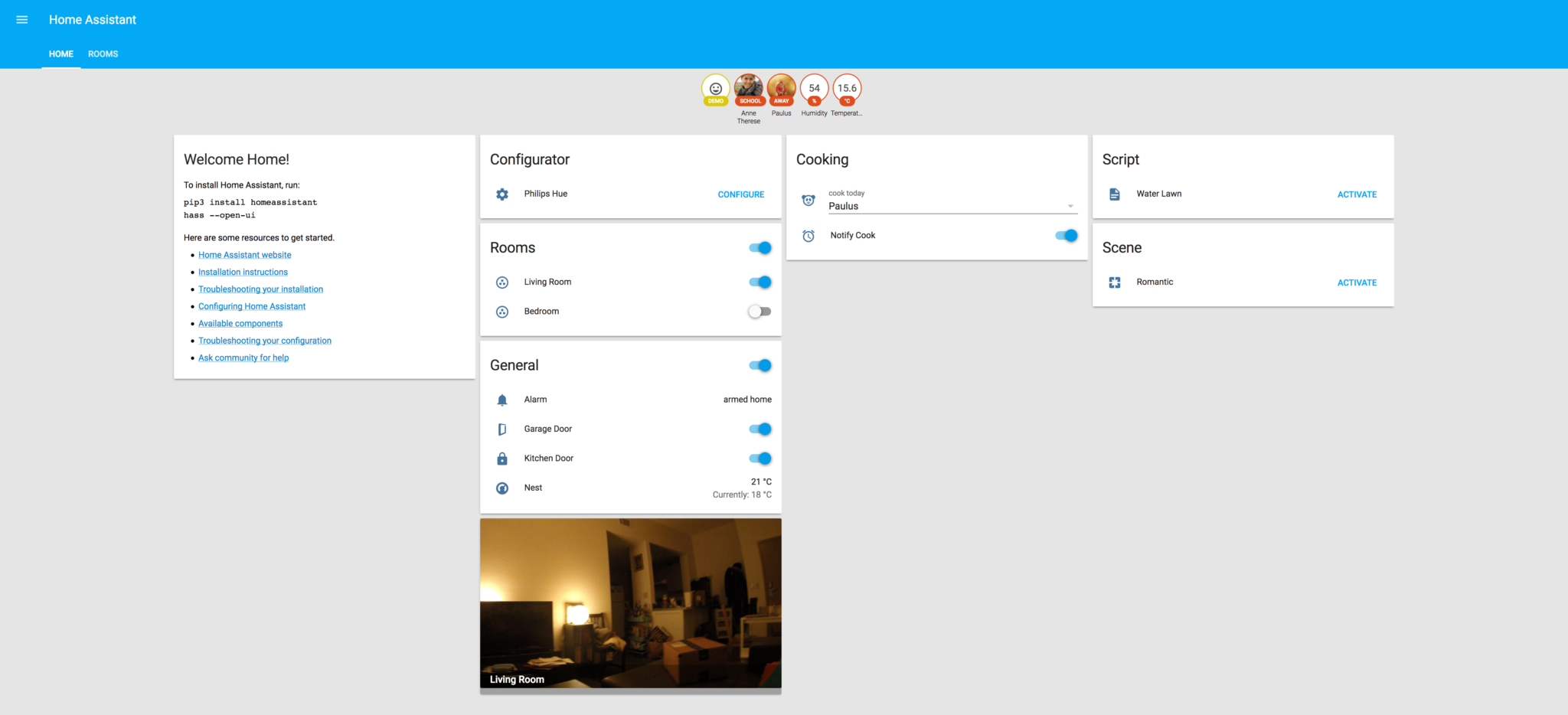
Task: Open the Living Room camera feed
Action: tap(630, 603)
